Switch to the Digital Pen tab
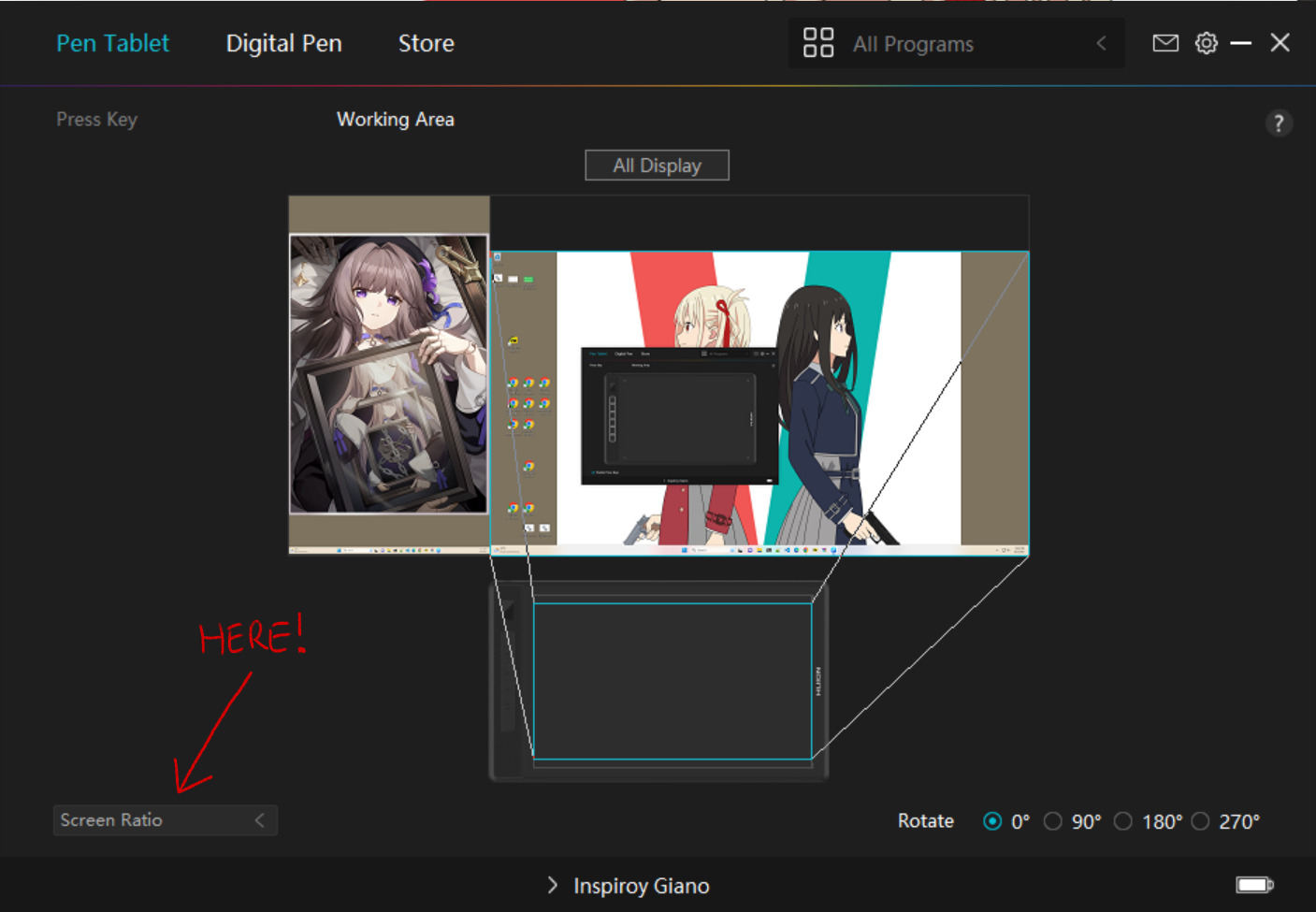1316x912 pixels. coord(283,43)
